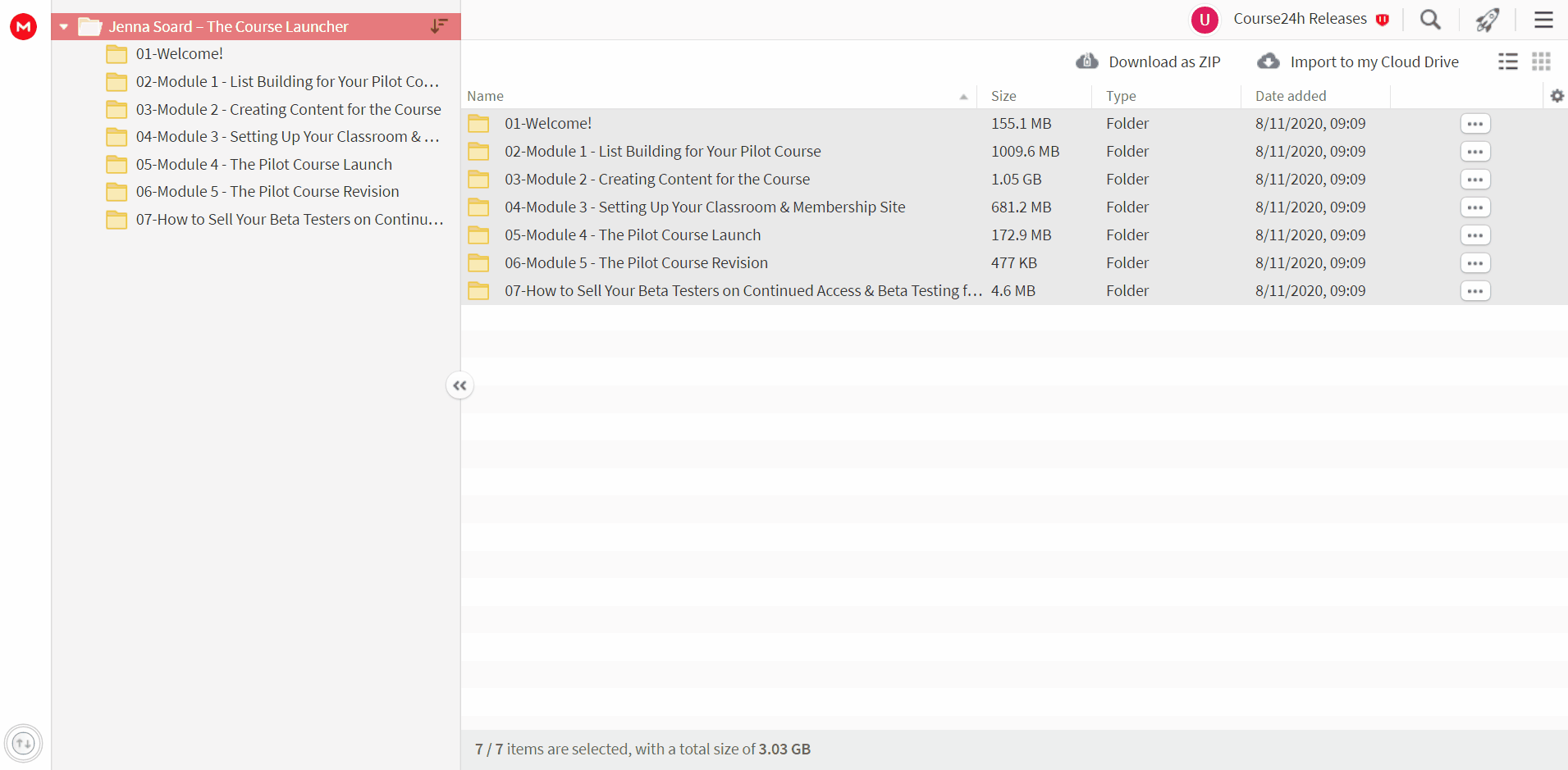Click the 155.1 MB size cell

[1021, 124]
